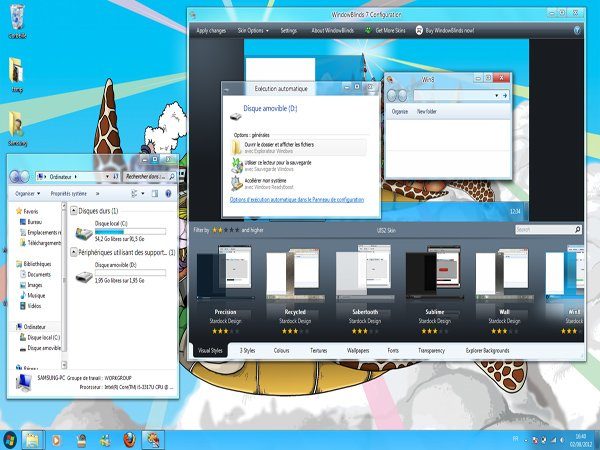Click the Favoris star icon in the sidebar

click(x=19, y=211)
